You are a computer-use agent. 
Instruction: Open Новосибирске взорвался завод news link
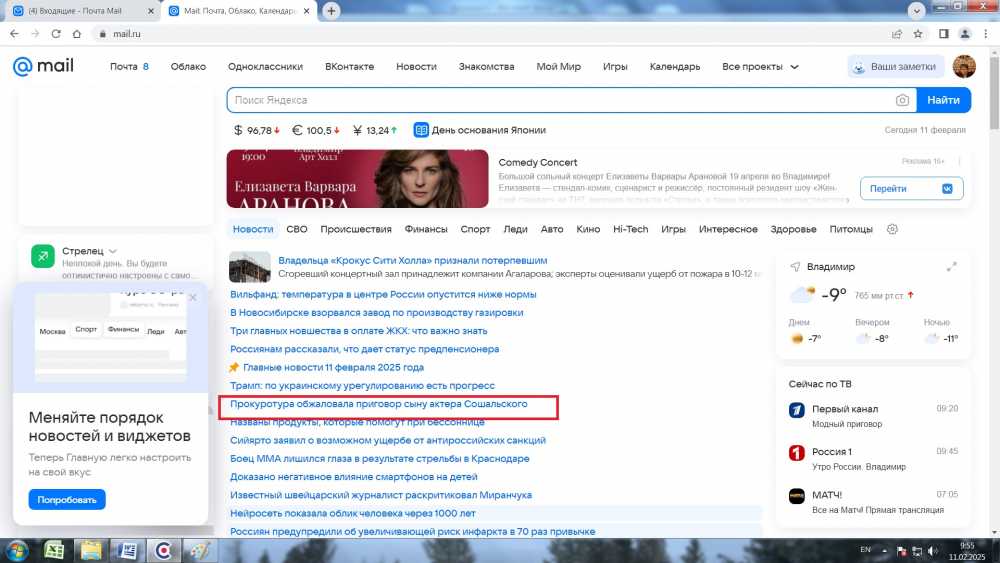pos(376,312)
